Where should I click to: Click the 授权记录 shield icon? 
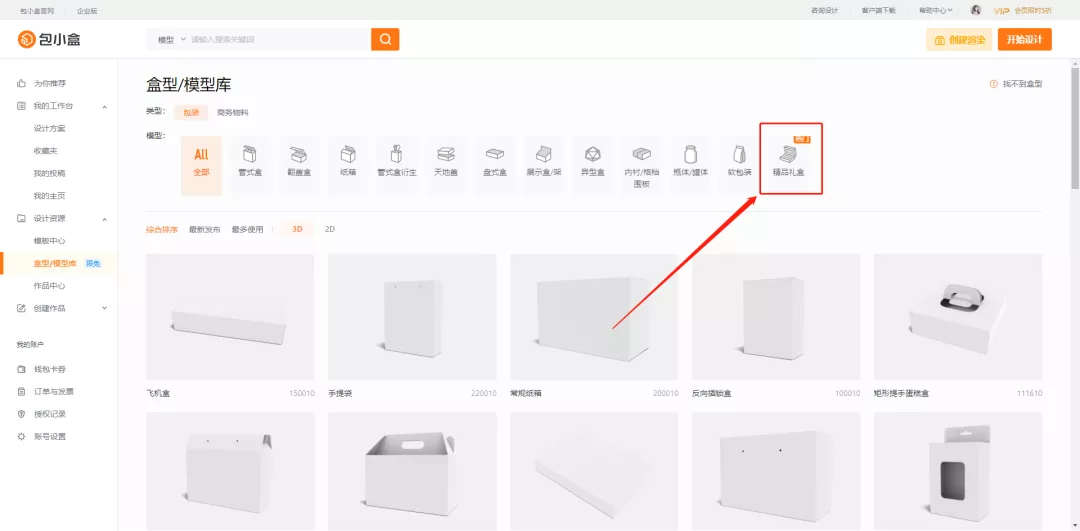click(x=21, y=414)
